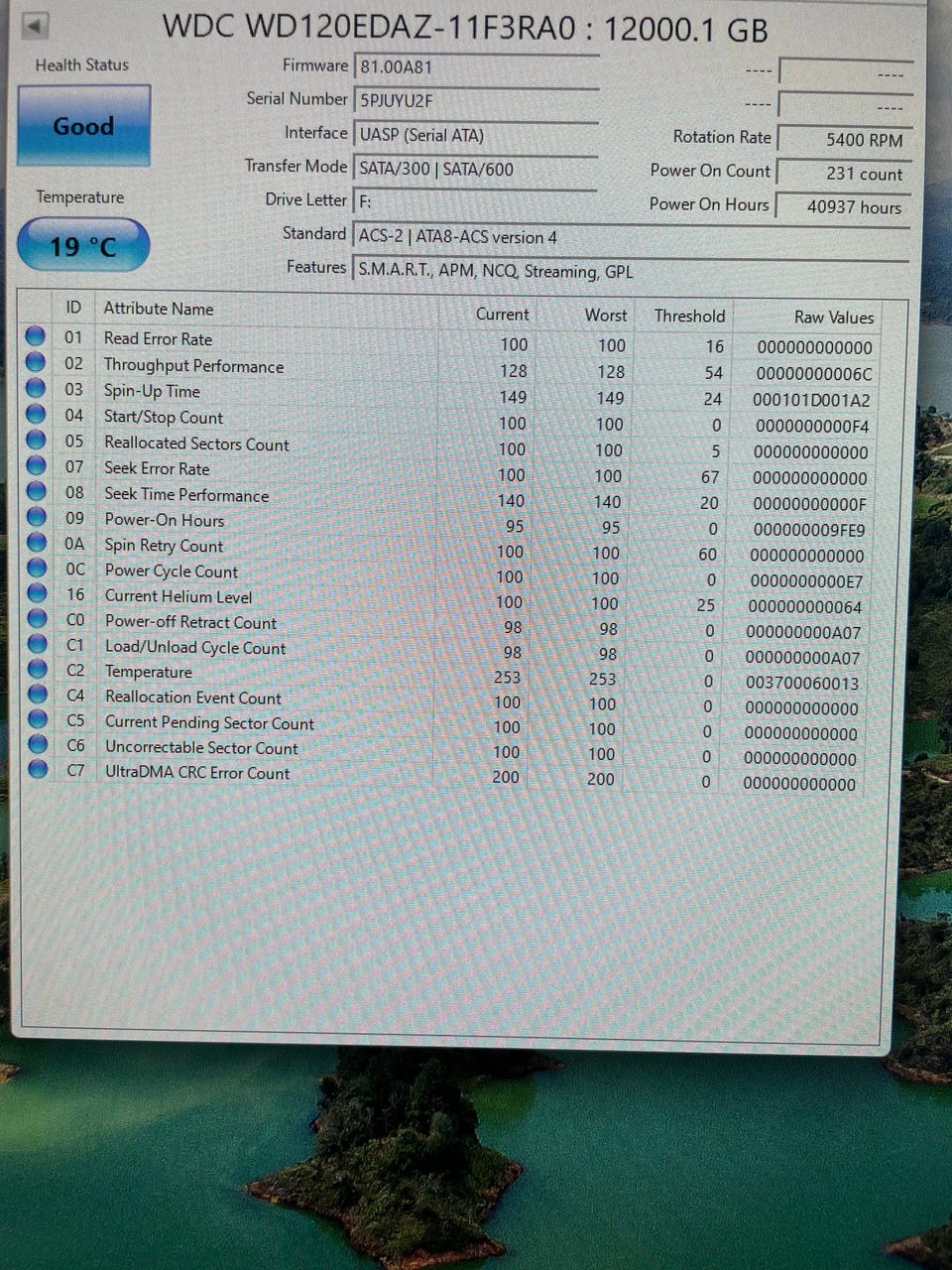Select the Power-On Hours attribute name

point(165,520)
